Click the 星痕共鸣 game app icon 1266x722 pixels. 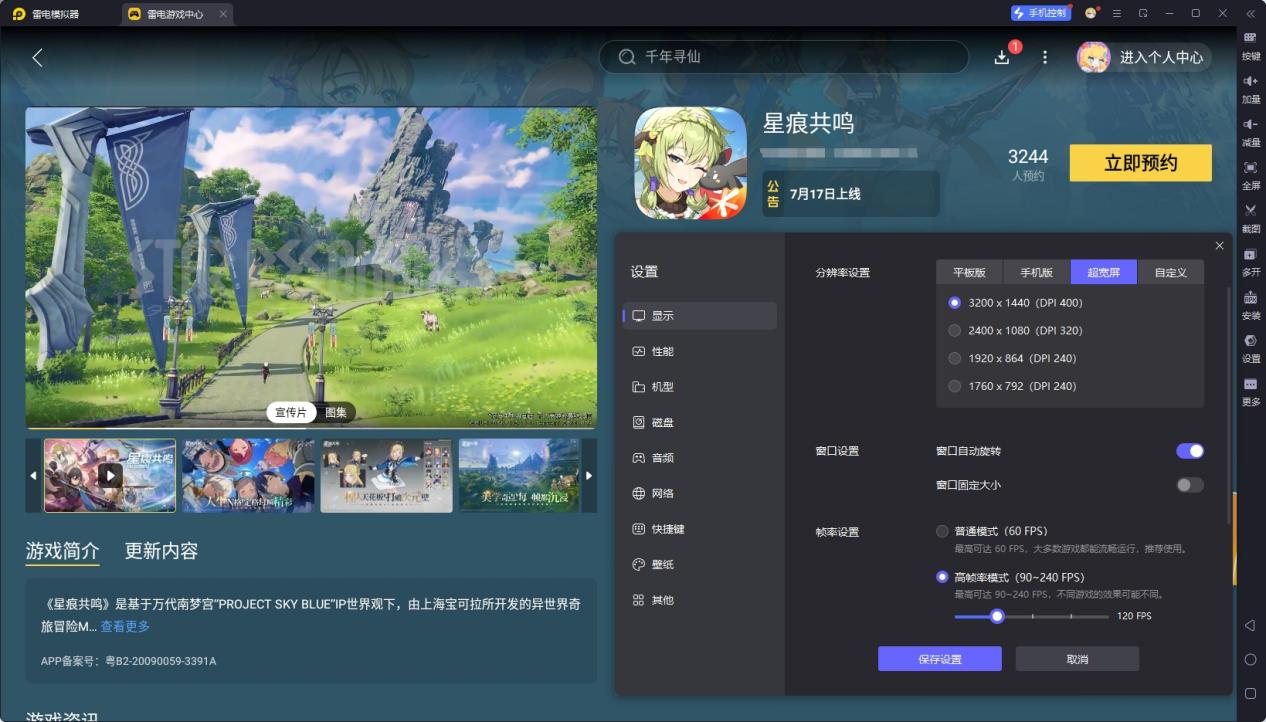[x=691, y=163]
